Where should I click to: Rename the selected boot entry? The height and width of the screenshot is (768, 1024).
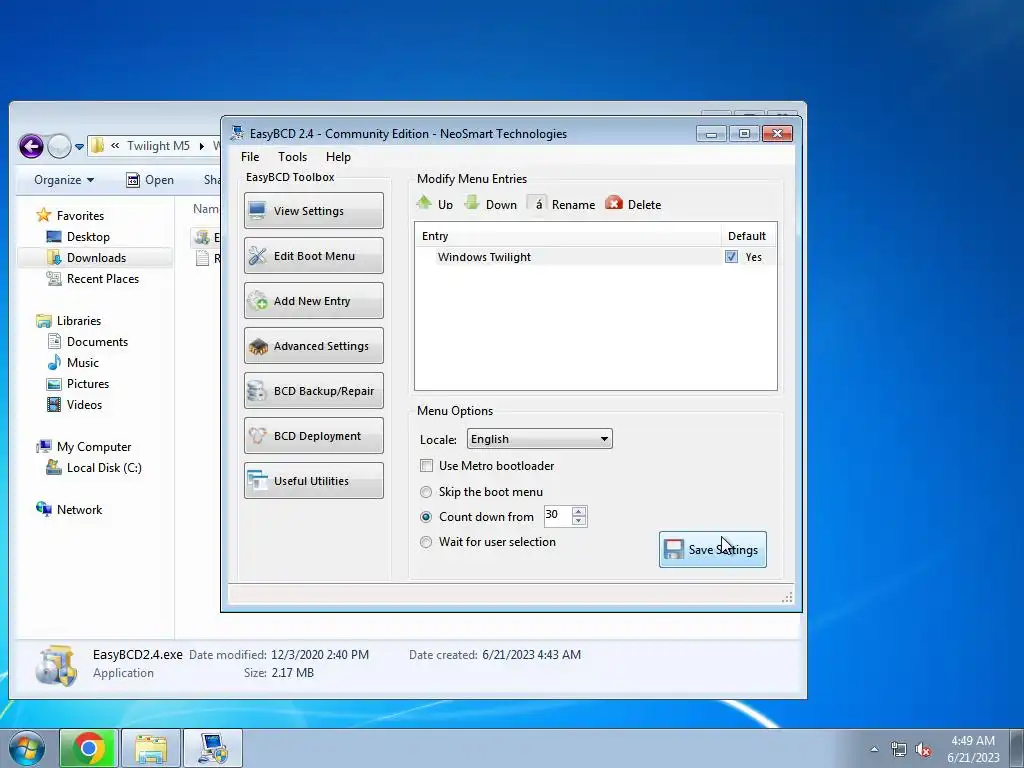(x=562, y=204)
